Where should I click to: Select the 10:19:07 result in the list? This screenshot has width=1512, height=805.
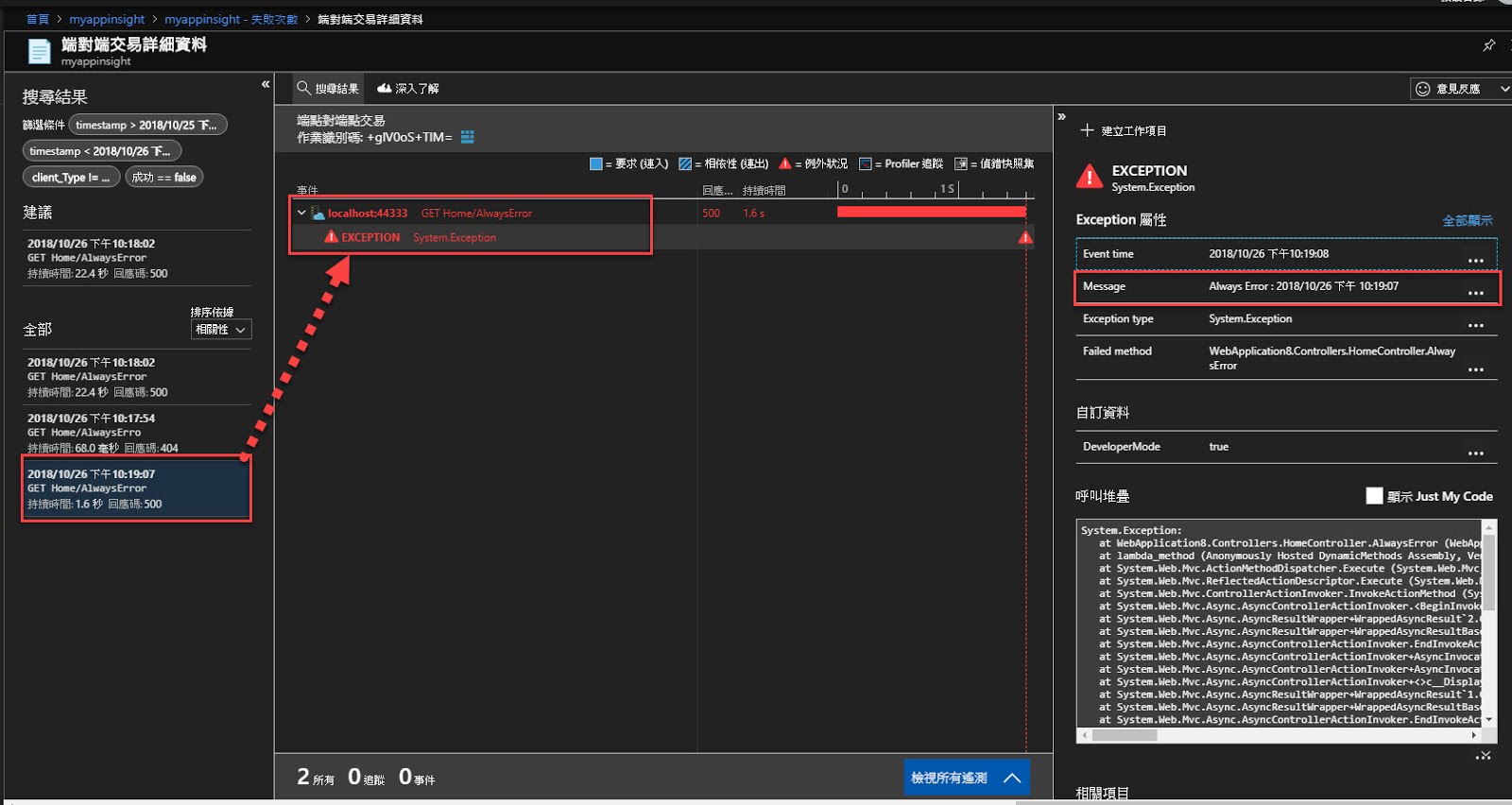pyautogui.click(x=137, y=488)
